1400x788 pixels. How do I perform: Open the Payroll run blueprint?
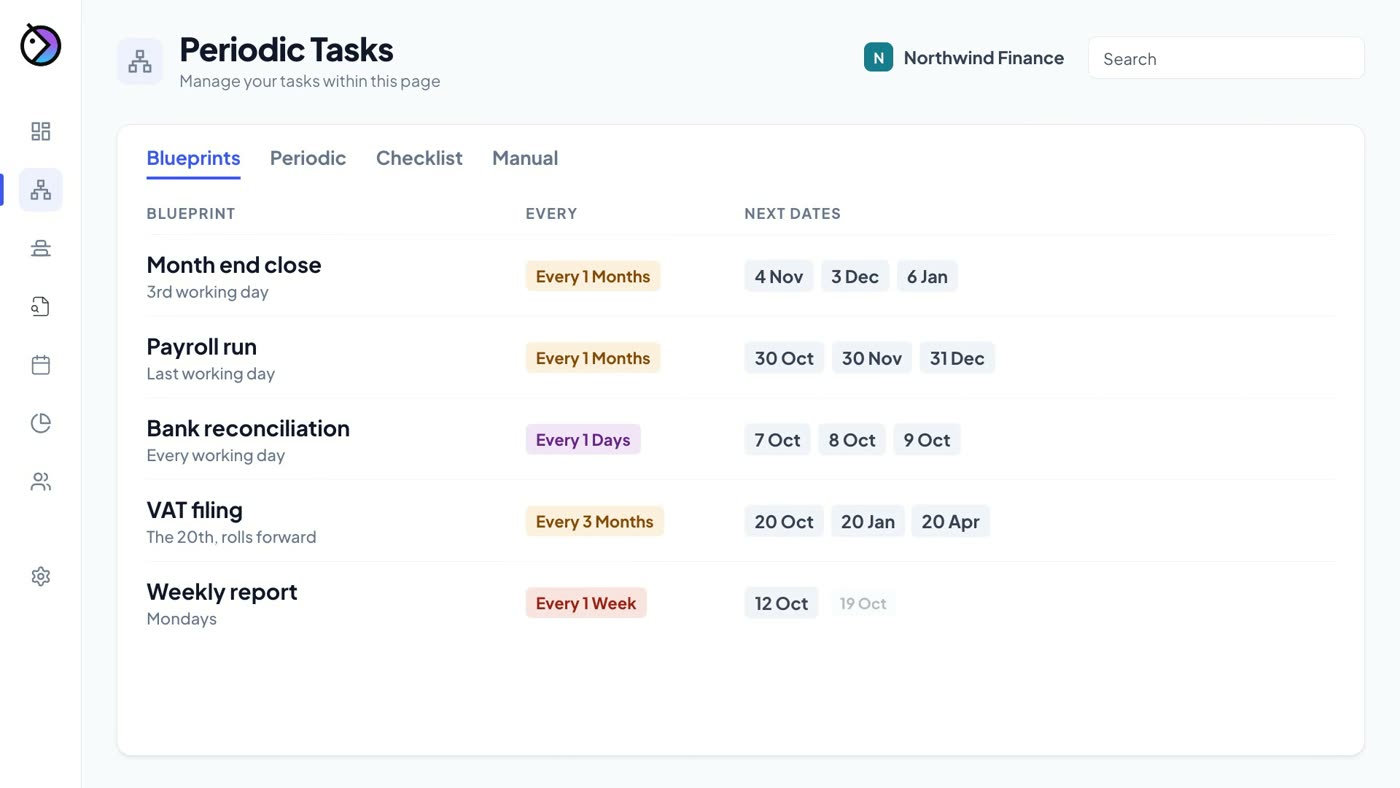click(x=202, y=347)
